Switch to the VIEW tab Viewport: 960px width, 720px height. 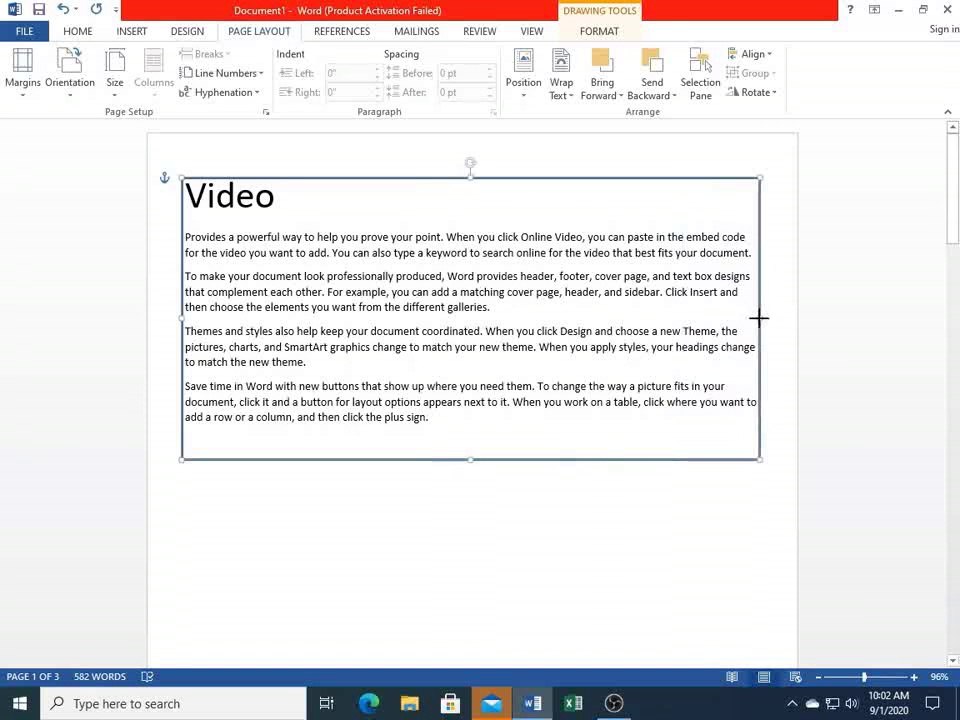[x=531, y=31]
